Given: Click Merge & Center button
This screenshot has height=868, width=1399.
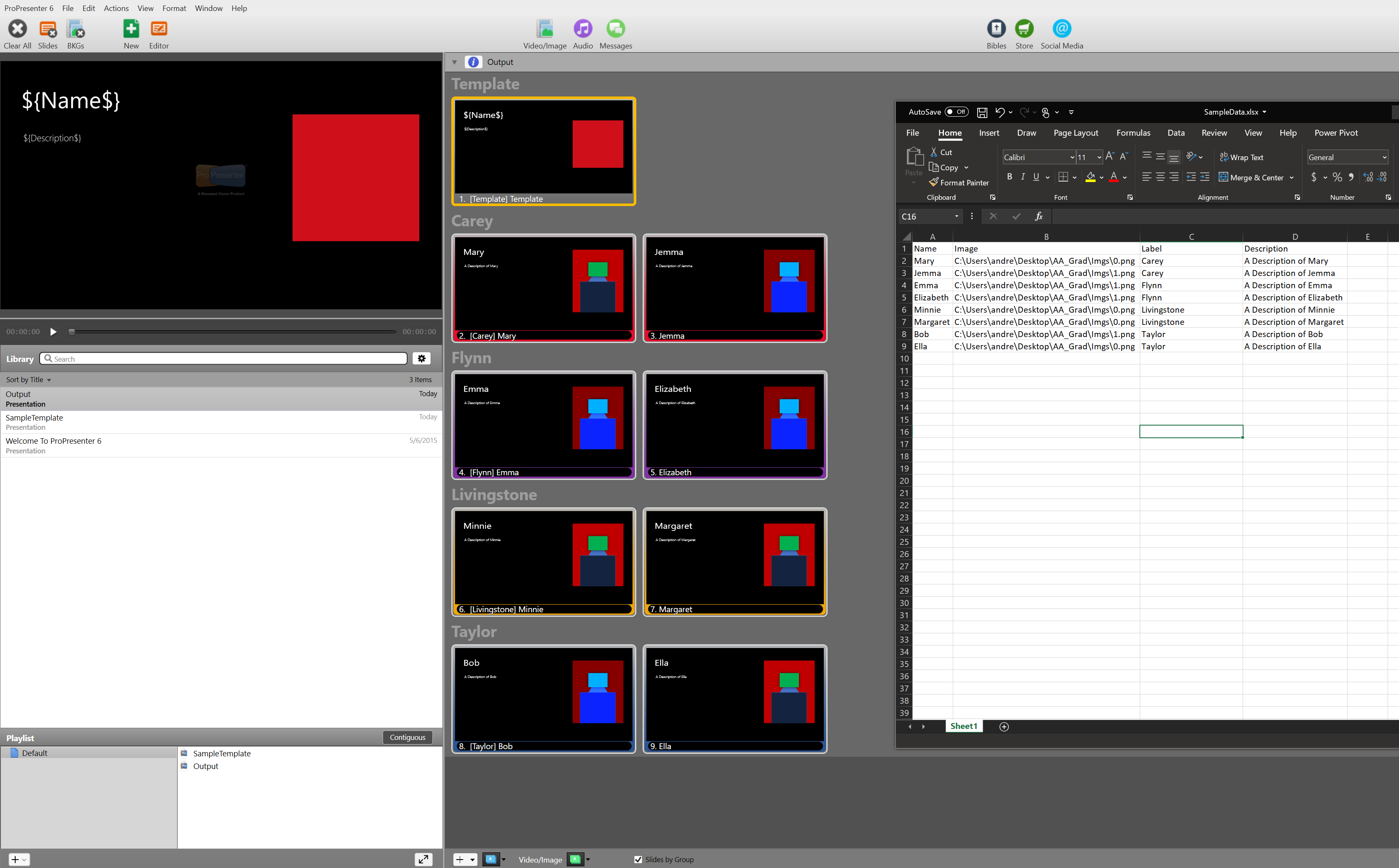Looking at the screenshot, I should click(x=1251, y=177).
